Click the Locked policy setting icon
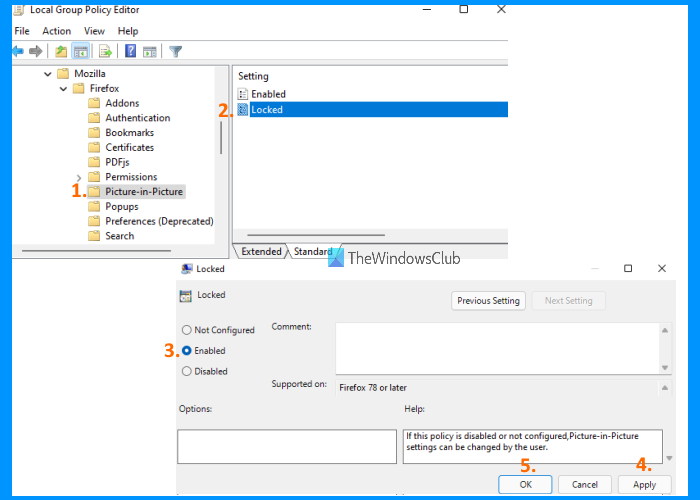700x500 pixels. pyautogui.click(x=242, y=109)
